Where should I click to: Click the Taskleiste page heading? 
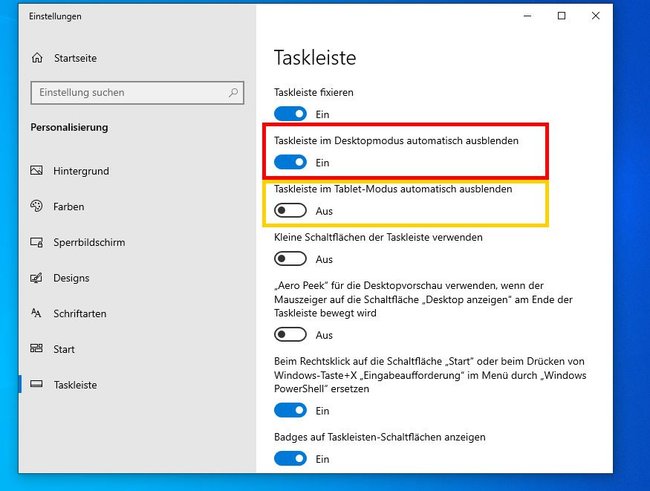[x=315, y=57]
